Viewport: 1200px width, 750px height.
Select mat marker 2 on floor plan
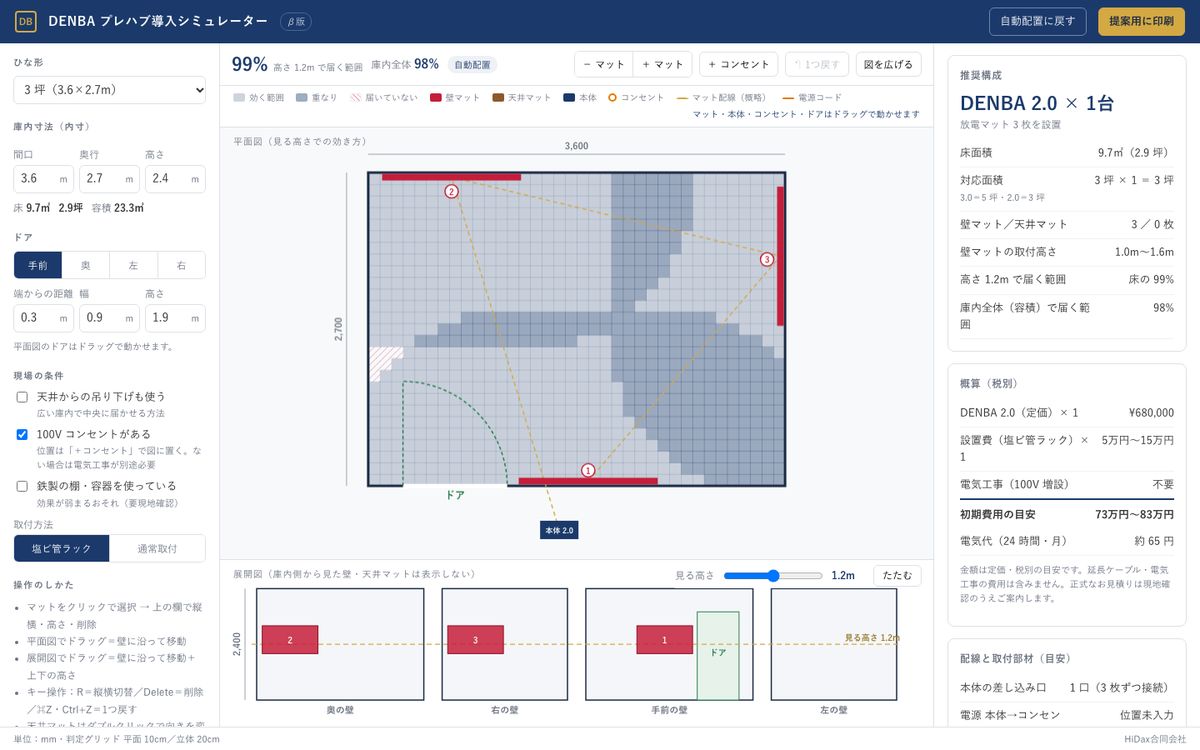pos(451,191)
